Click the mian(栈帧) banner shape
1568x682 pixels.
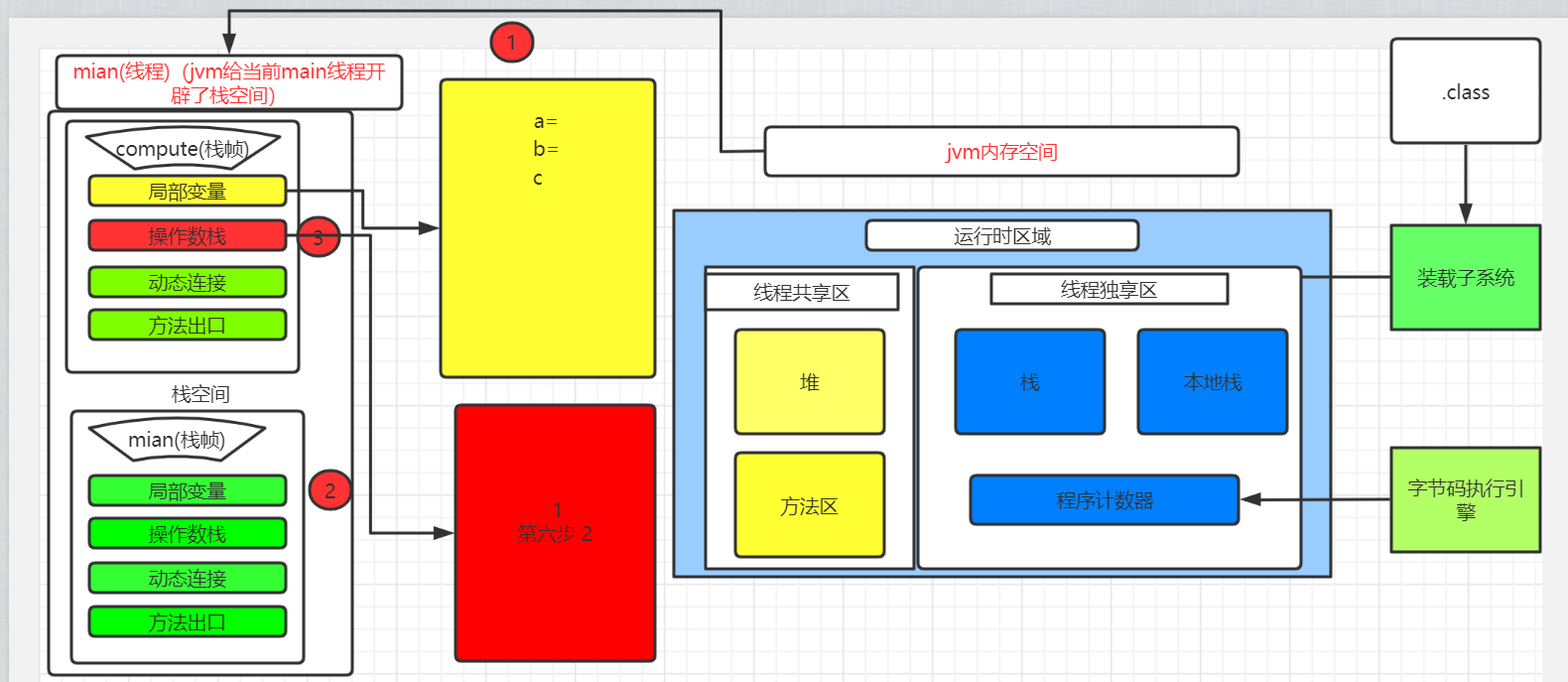pos(178,440)
